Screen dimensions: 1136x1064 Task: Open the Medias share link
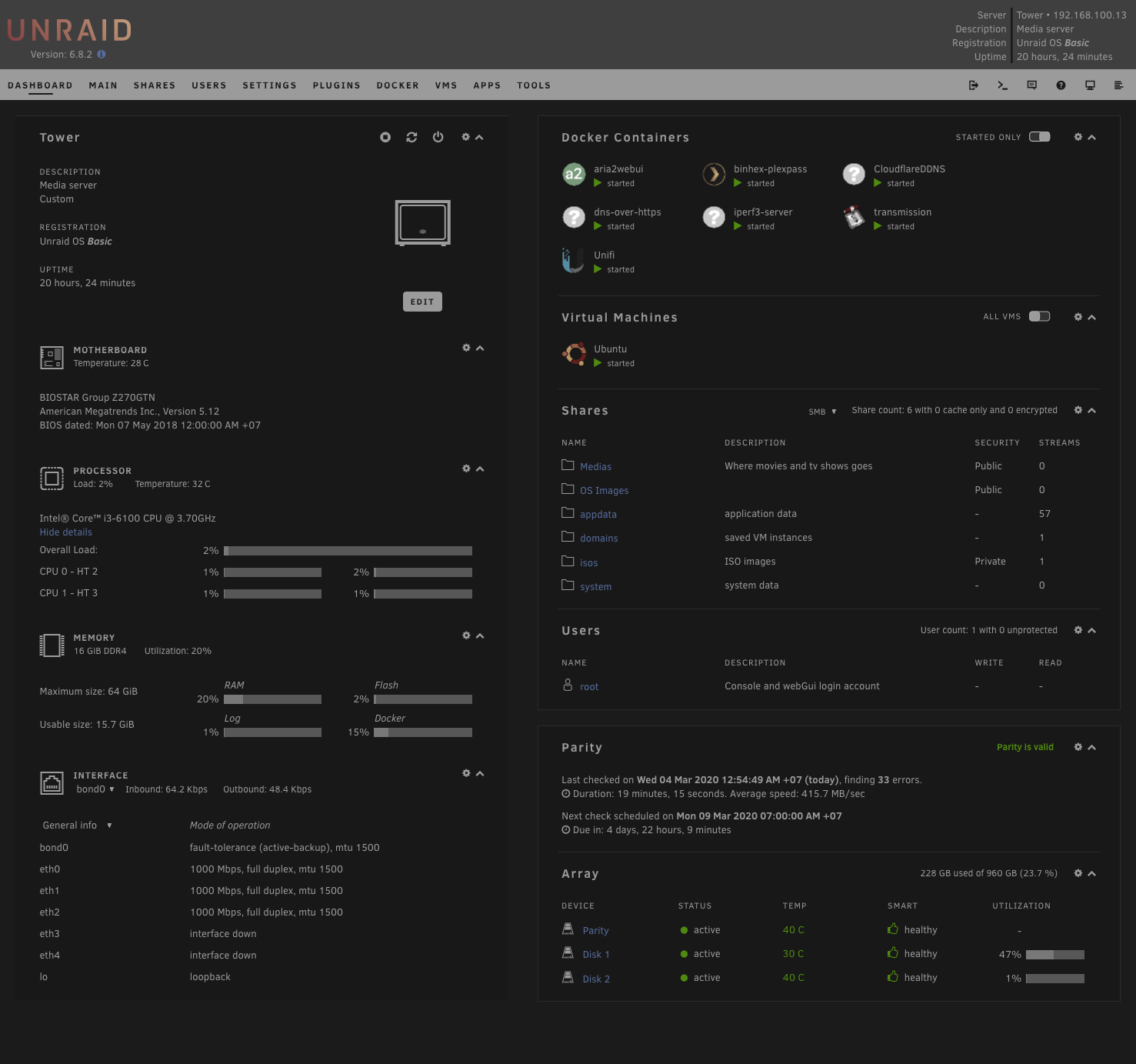(596, 466)
